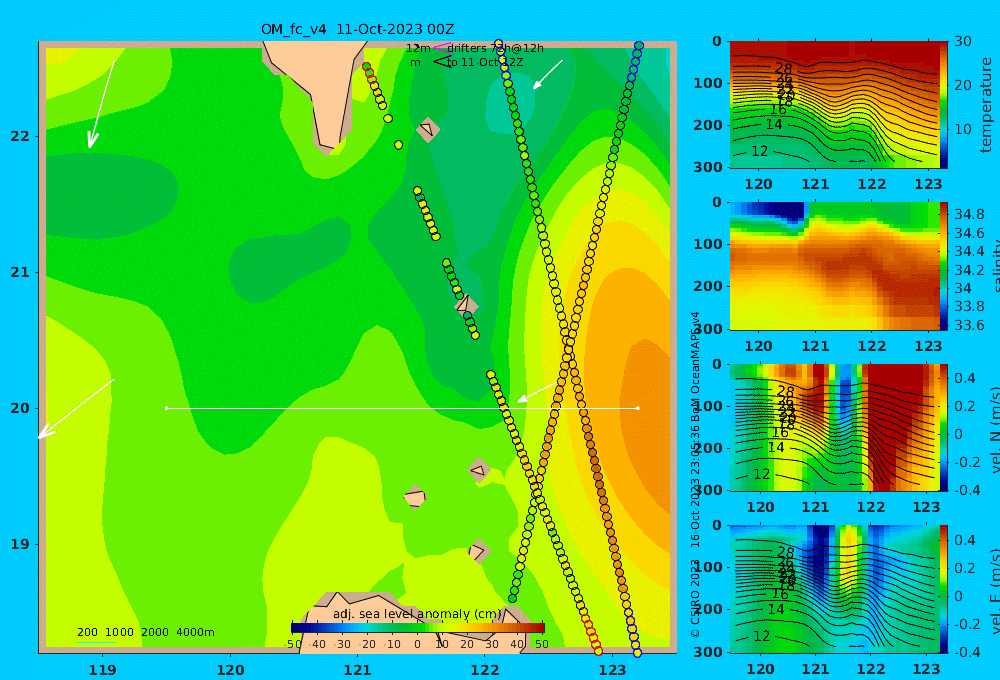Open the northward velocity section panel
This screenshot has height=680, width=1000.
coord(834,427)
